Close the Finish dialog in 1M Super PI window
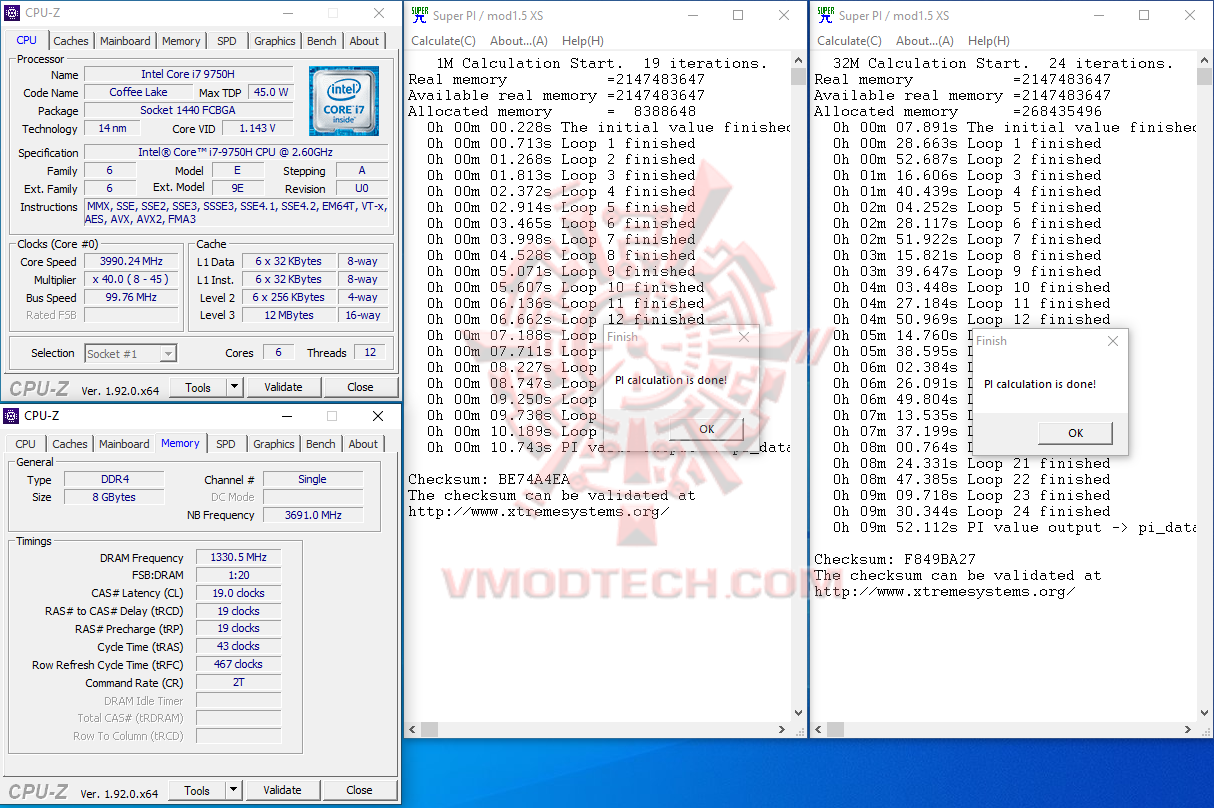The width and height of the screenshot is (1214, 808). click(x=744, y=338)
